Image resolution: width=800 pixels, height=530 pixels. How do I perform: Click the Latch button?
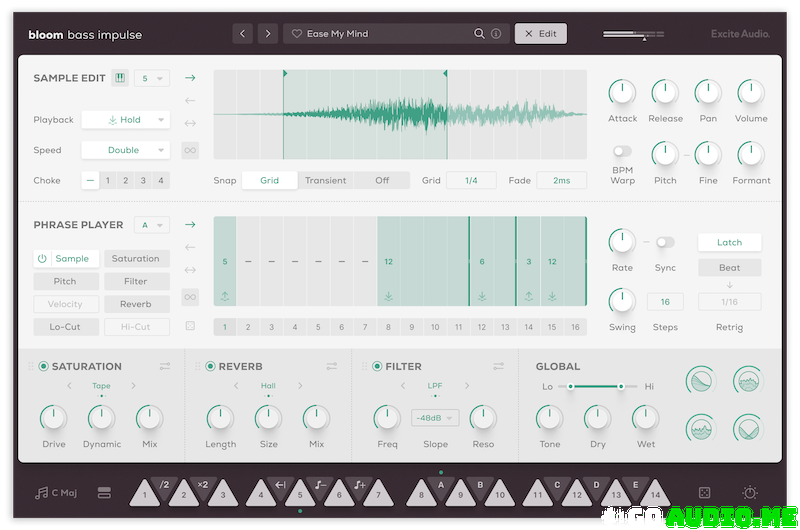click(x=729, y=242)
